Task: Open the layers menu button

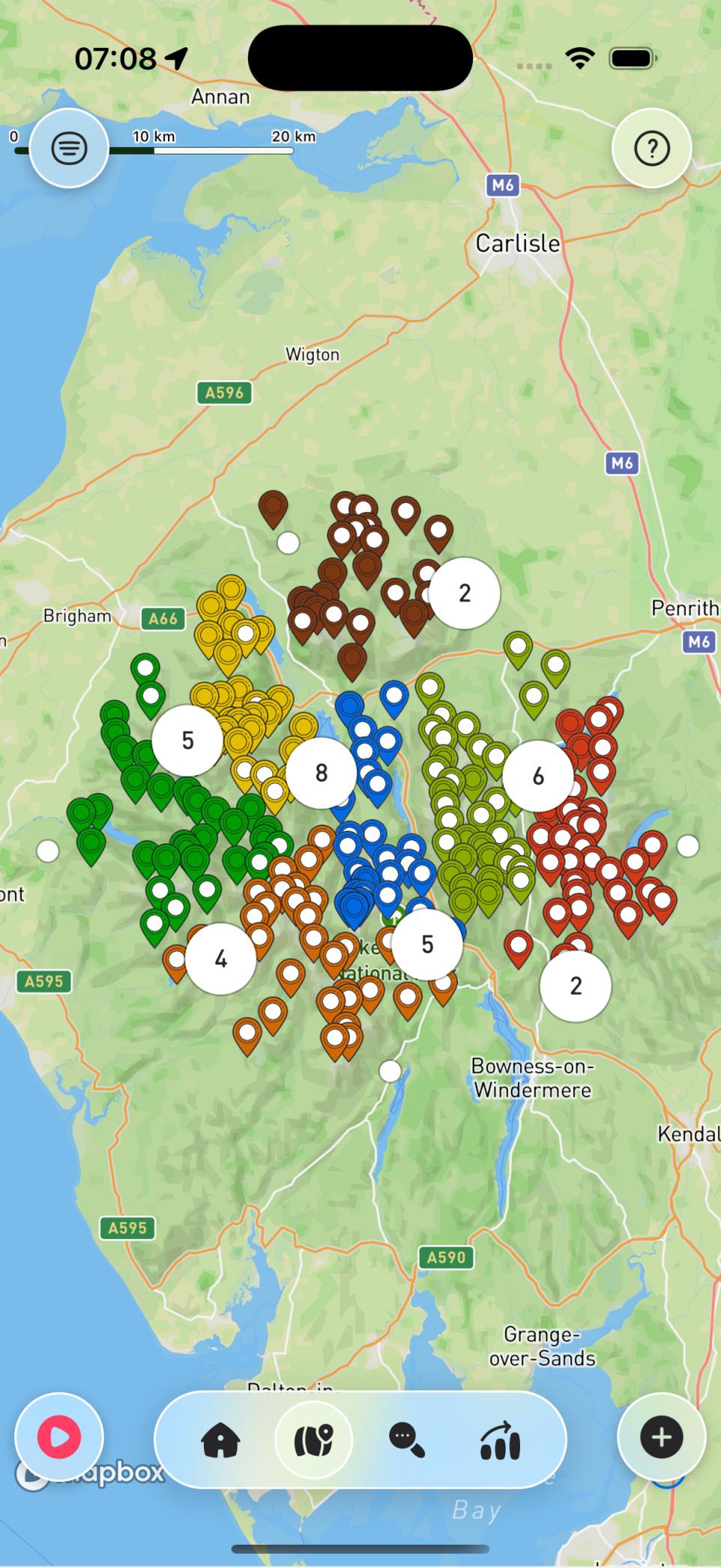Action: point(69,148)
